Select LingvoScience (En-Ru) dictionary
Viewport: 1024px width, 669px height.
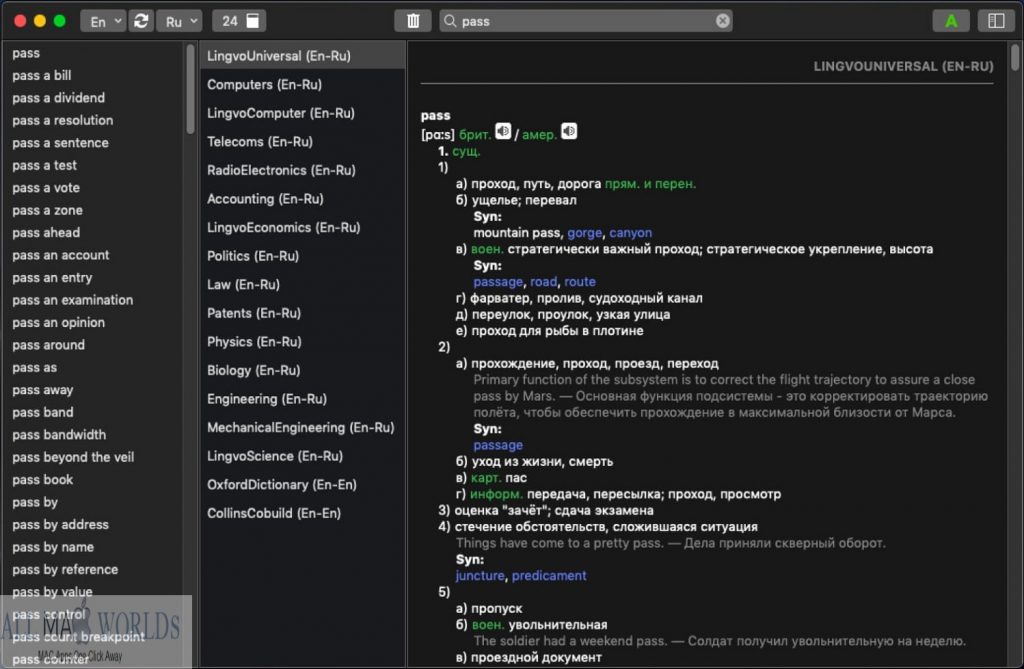[x=302, y=456]
